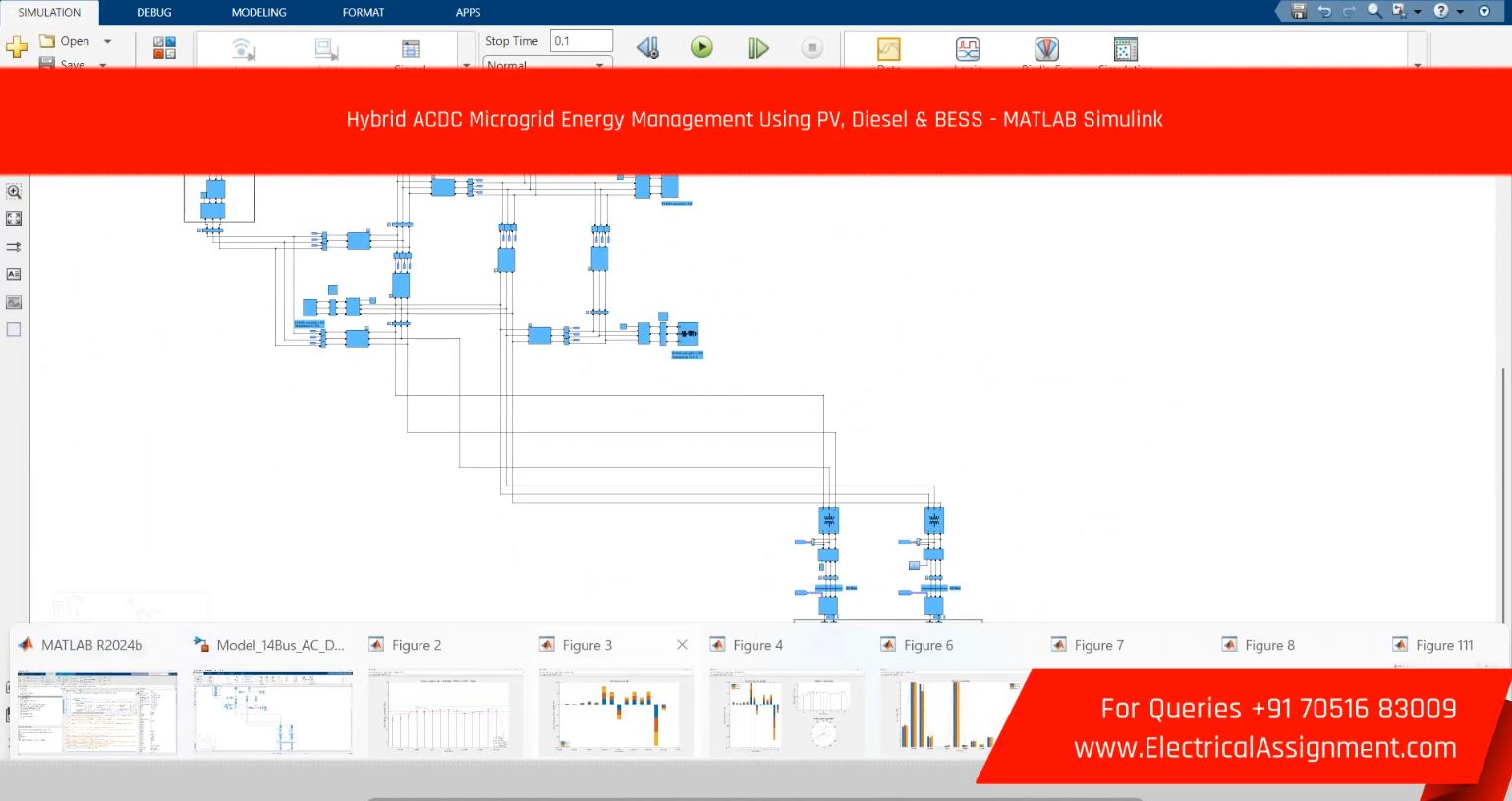Select the right transformer block near bottom
The image size is (1512, 801).
click(933, 520)
